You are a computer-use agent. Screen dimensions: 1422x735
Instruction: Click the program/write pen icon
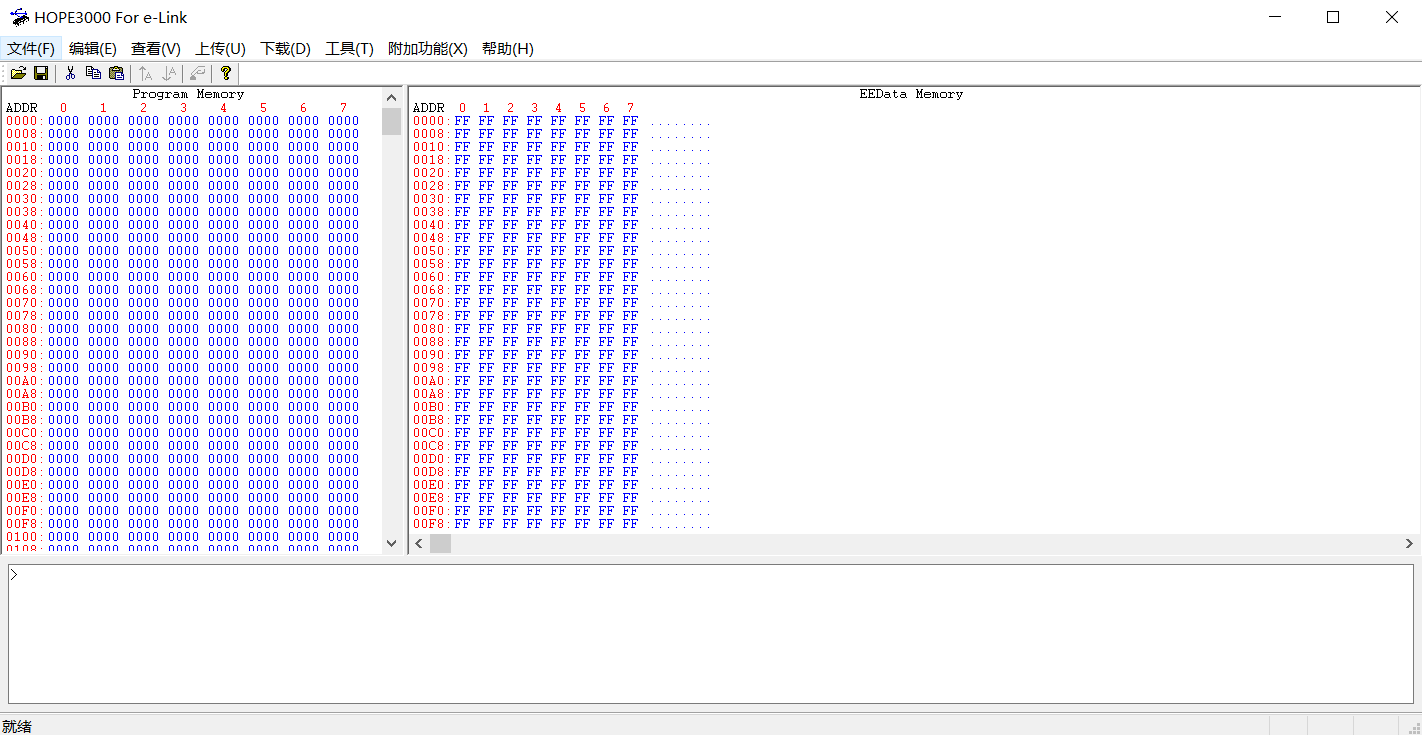pos(196,73)
